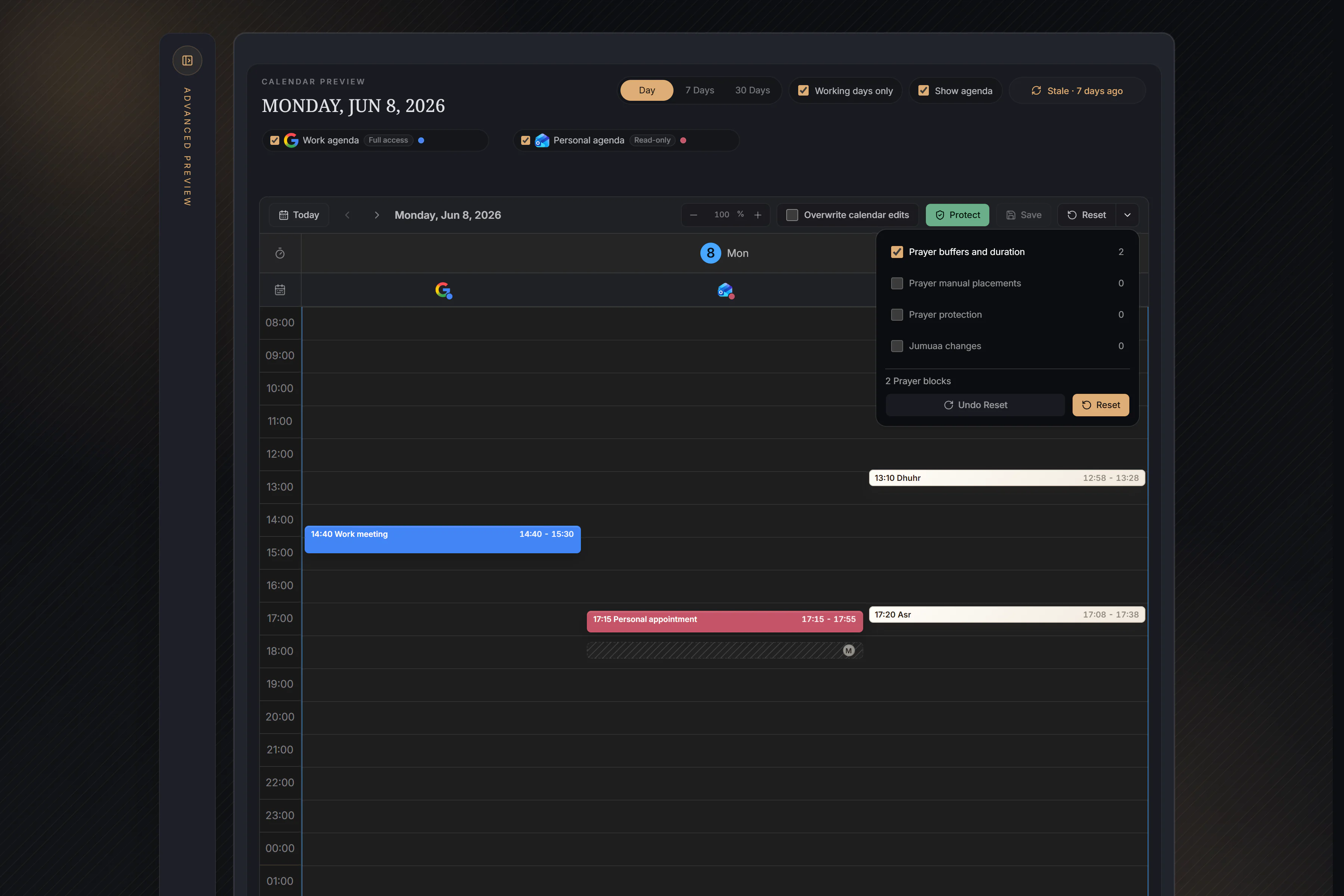Image resolution: width=1344 pixels, height=896 pixels.
Task: Click the minus zoom icon
Action: (x=694, y=215)
